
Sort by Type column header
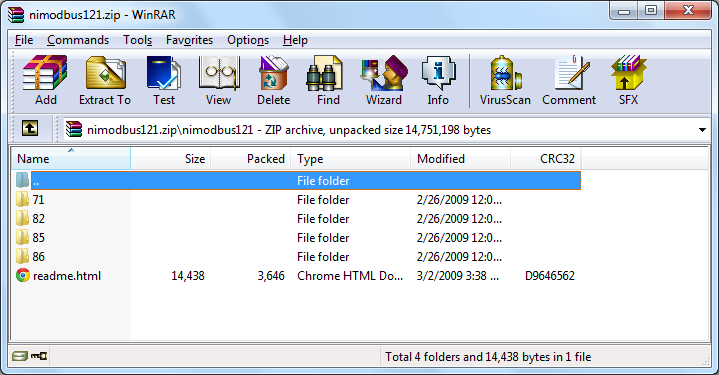350,158
